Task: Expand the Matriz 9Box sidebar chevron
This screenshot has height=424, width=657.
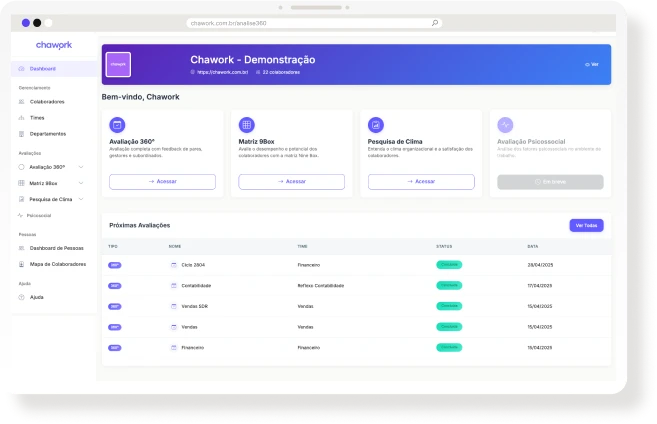Action: tap(81, 183)
